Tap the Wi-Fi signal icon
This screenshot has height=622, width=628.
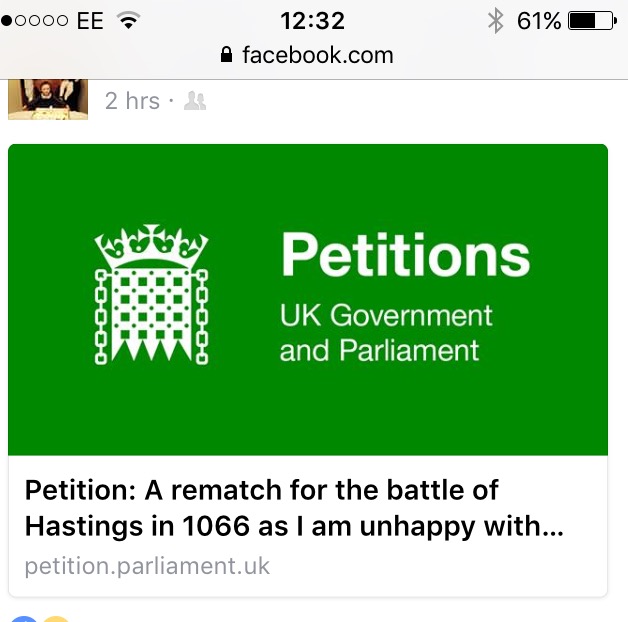[128, 20]
